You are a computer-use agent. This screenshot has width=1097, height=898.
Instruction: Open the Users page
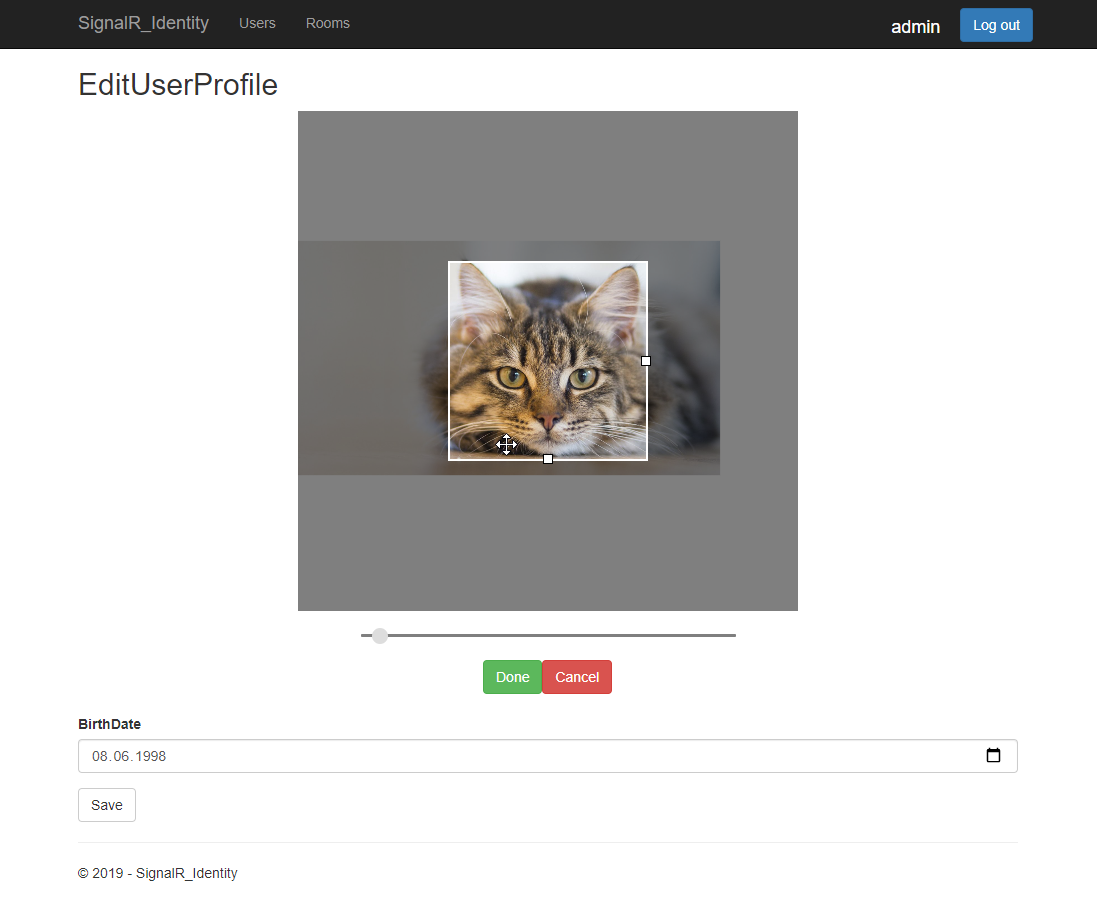click(257, 23)
